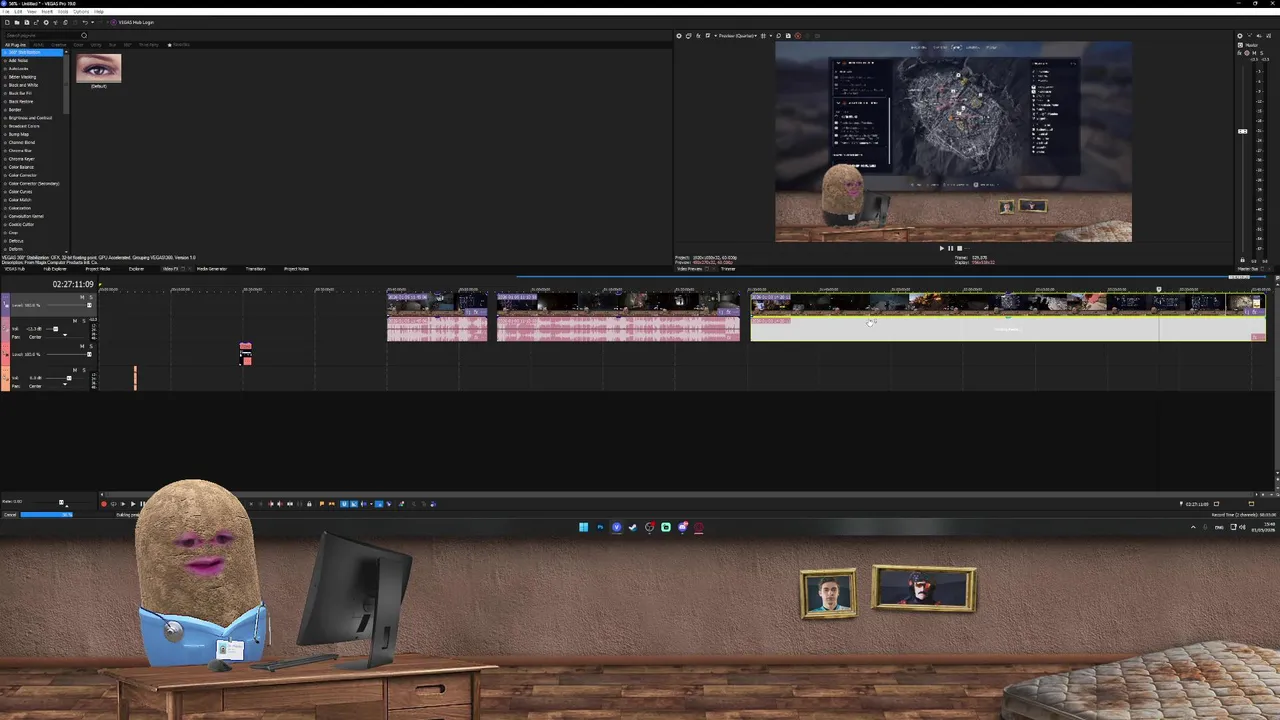Screen dimensions: 1280x720
Task: Click the external monitor preview icon
Action: click(688, 36)
